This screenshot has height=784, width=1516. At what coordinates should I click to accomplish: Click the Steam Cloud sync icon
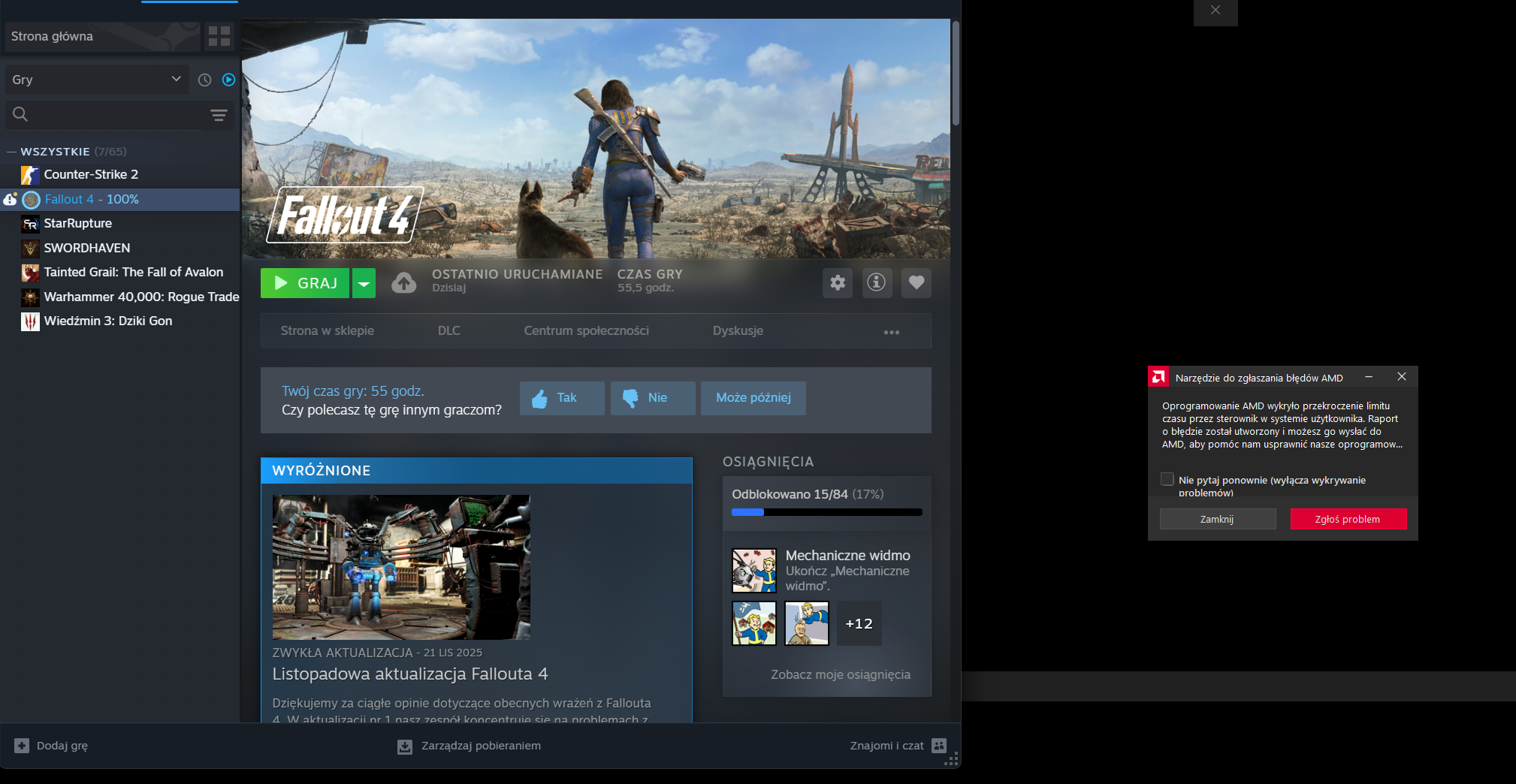pos(404,282)
